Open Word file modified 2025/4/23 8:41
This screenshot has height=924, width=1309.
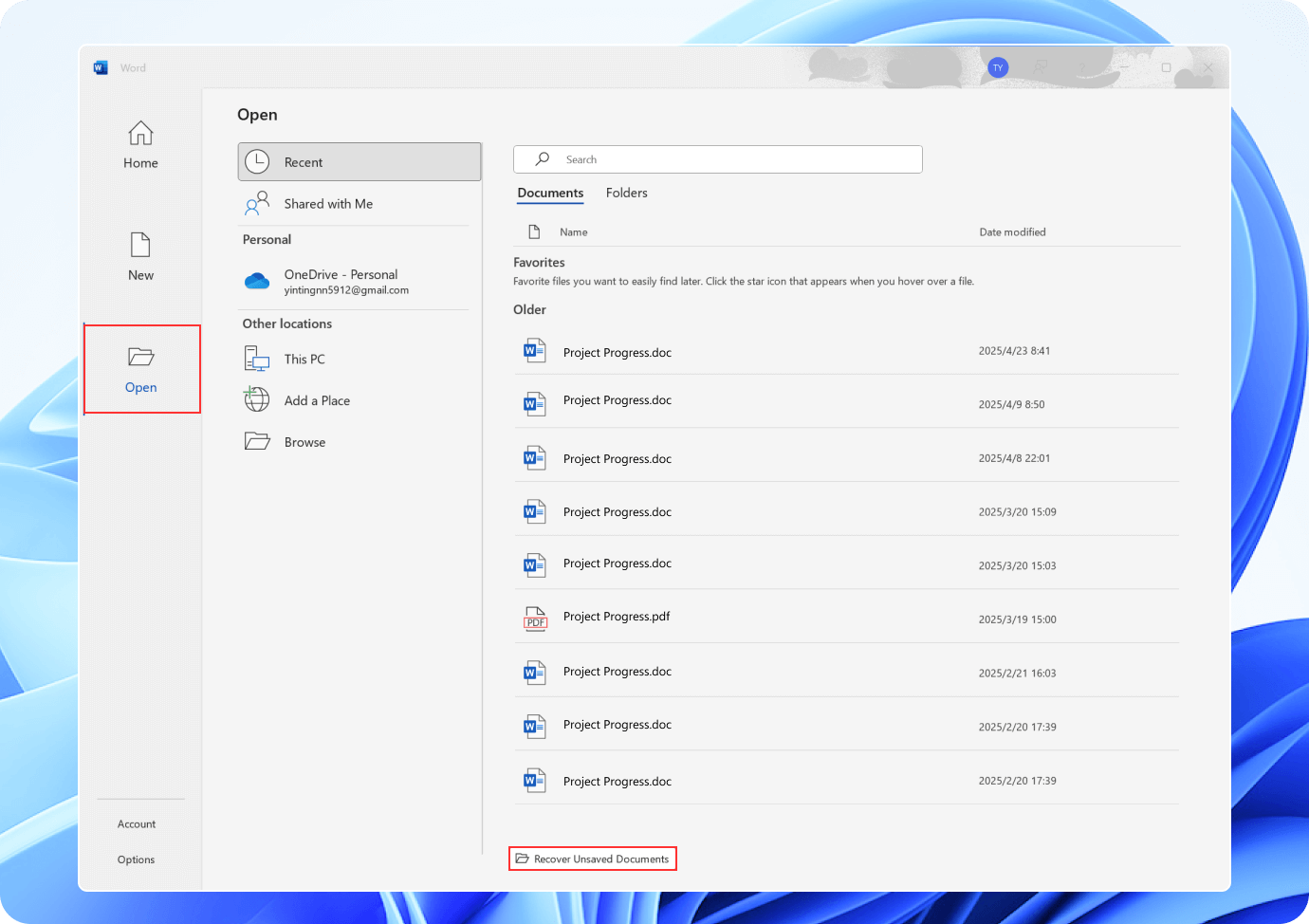coord(846,351)
